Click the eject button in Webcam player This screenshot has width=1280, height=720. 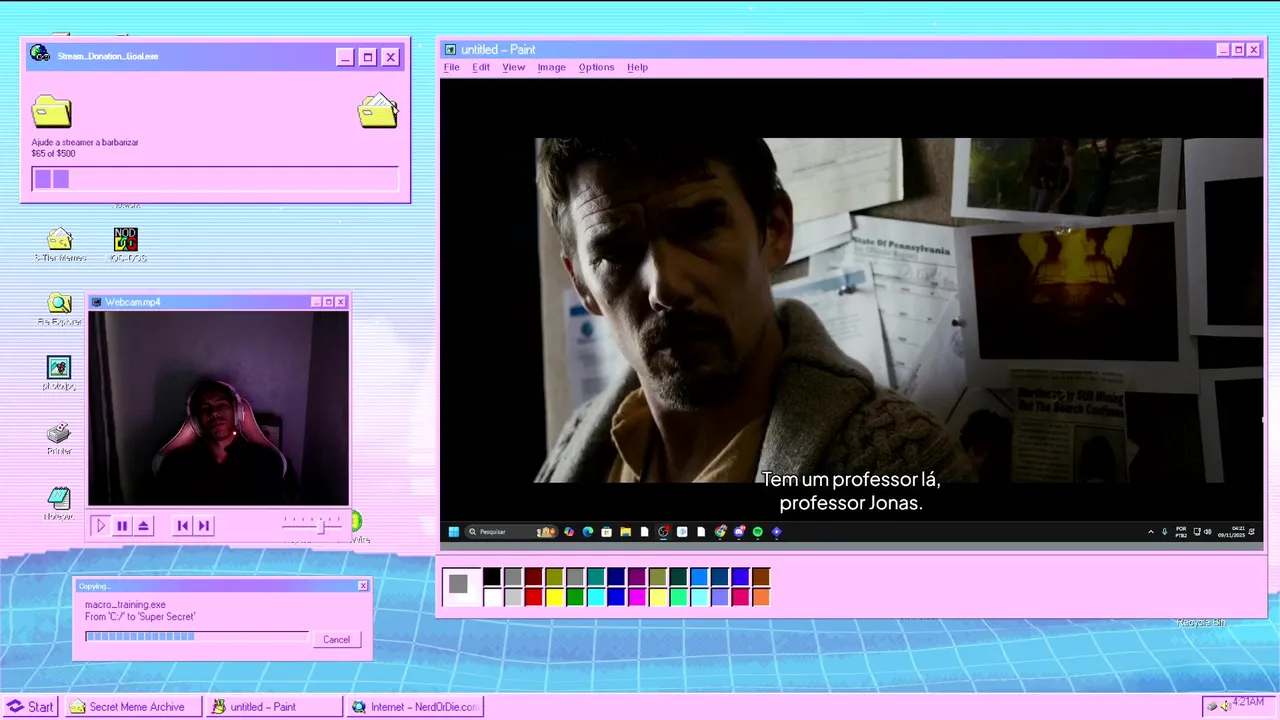(144, 525)
